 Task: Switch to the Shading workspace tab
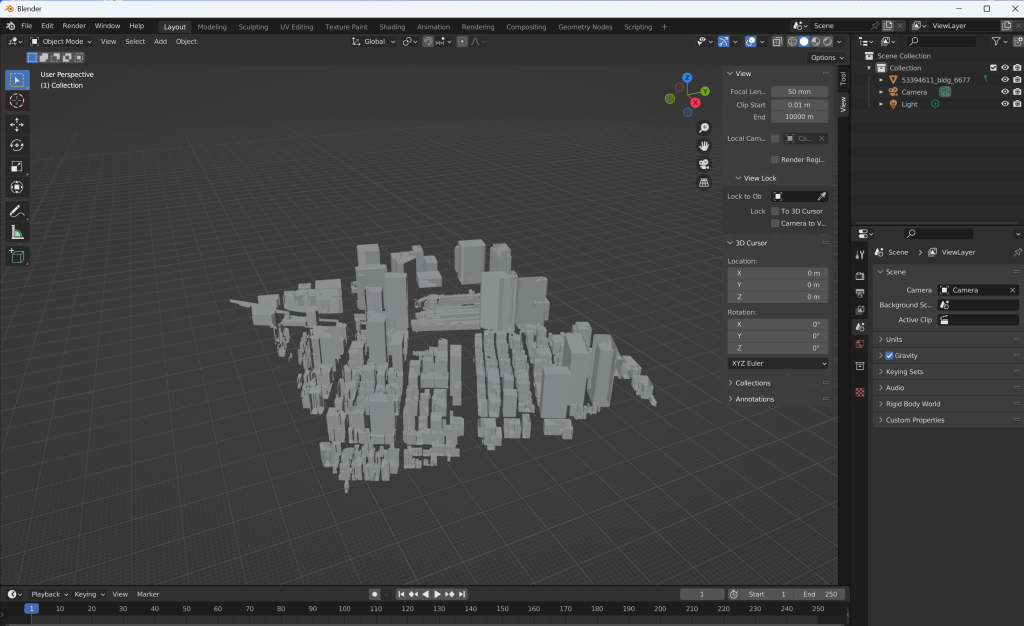[x=392, y=27]
